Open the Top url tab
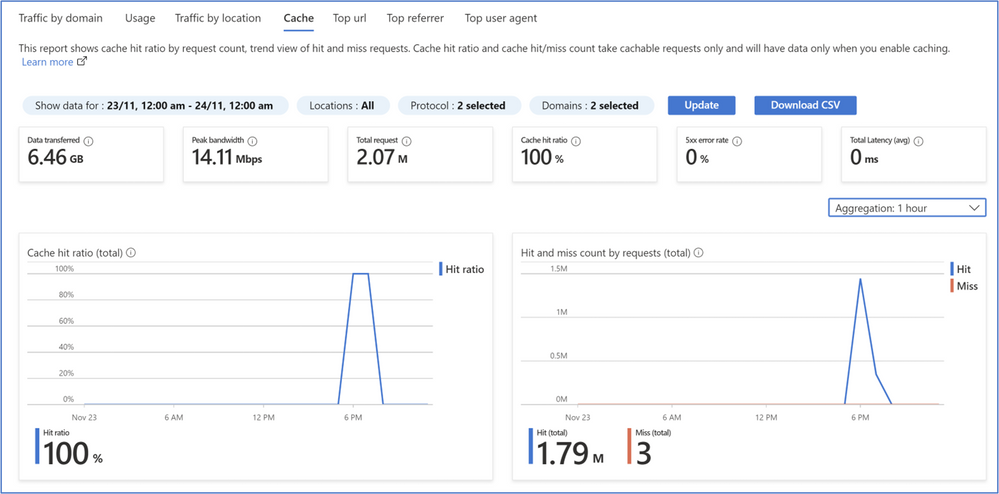The height and width of the screenshot is (494, 999). click(349, 18)
